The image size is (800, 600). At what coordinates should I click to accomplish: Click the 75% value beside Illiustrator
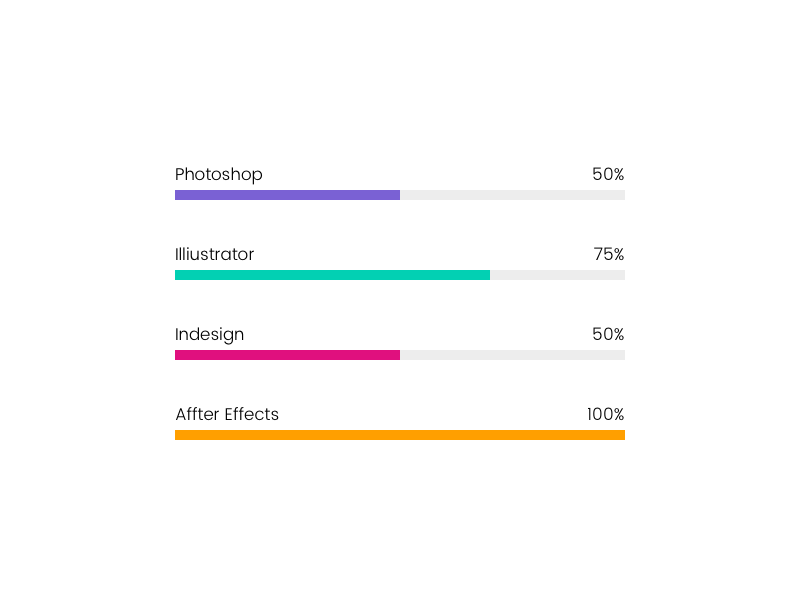coord(609,254)
